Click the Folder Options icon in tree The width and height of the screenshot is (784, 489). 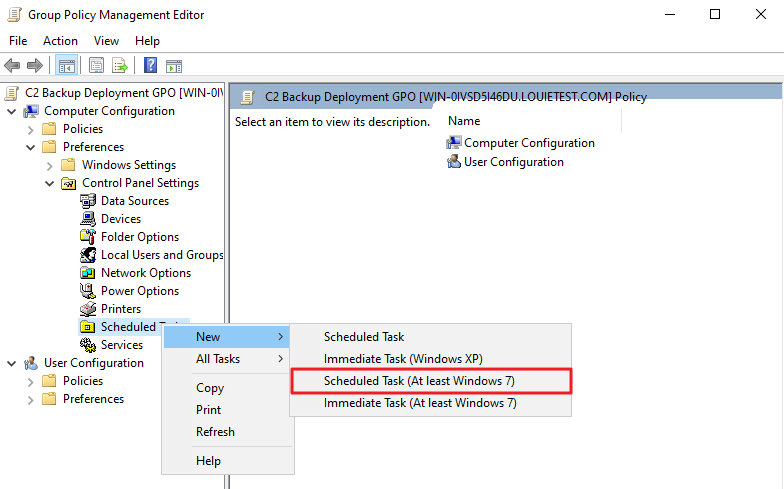[88, 237]
